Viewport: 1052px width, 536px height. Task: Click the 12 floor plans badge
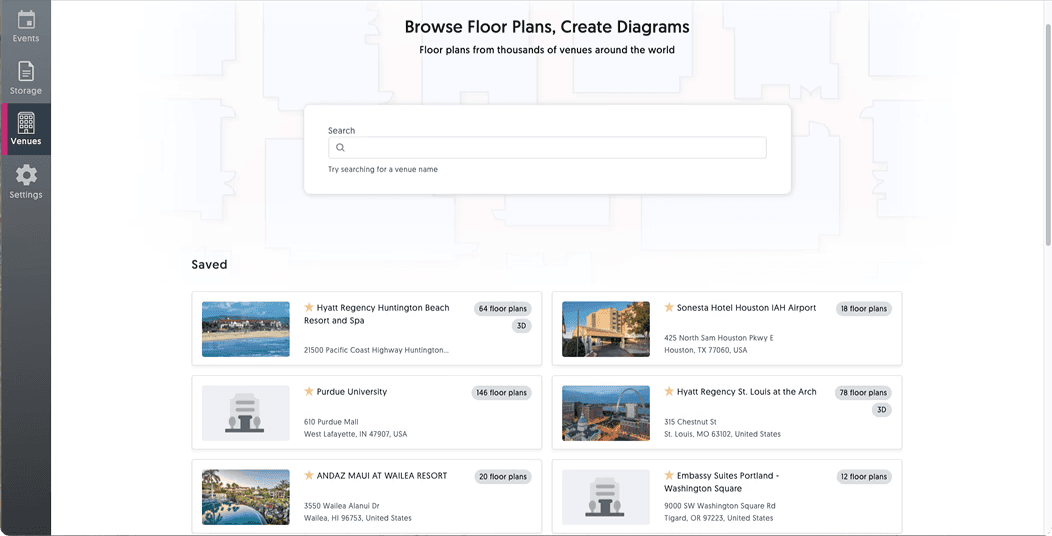coord(863,476)
